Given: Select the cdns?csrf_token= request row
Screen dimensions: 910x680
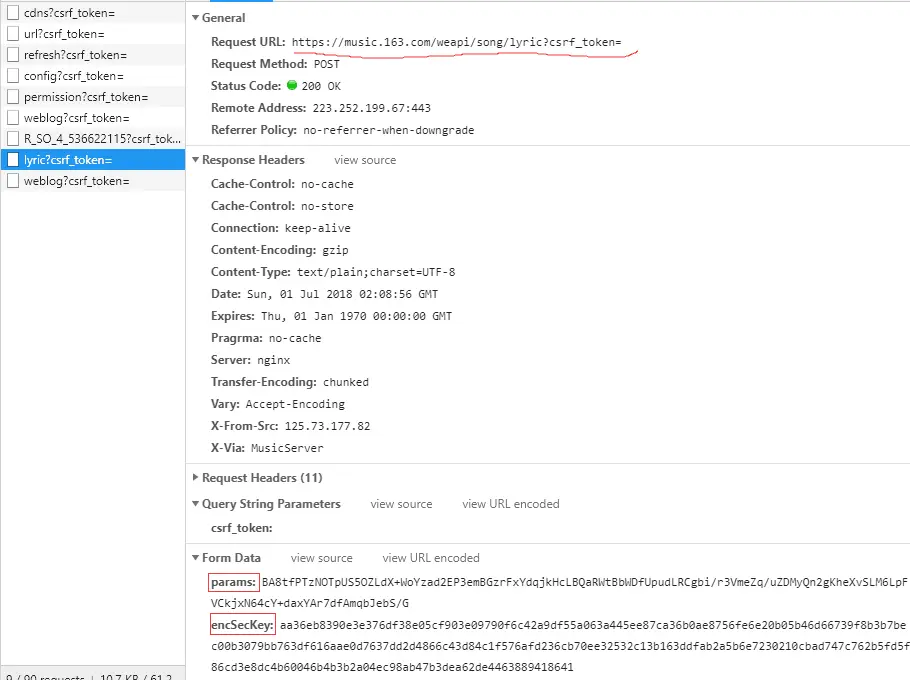Looking at the screenshot, I should click(93, 13).
